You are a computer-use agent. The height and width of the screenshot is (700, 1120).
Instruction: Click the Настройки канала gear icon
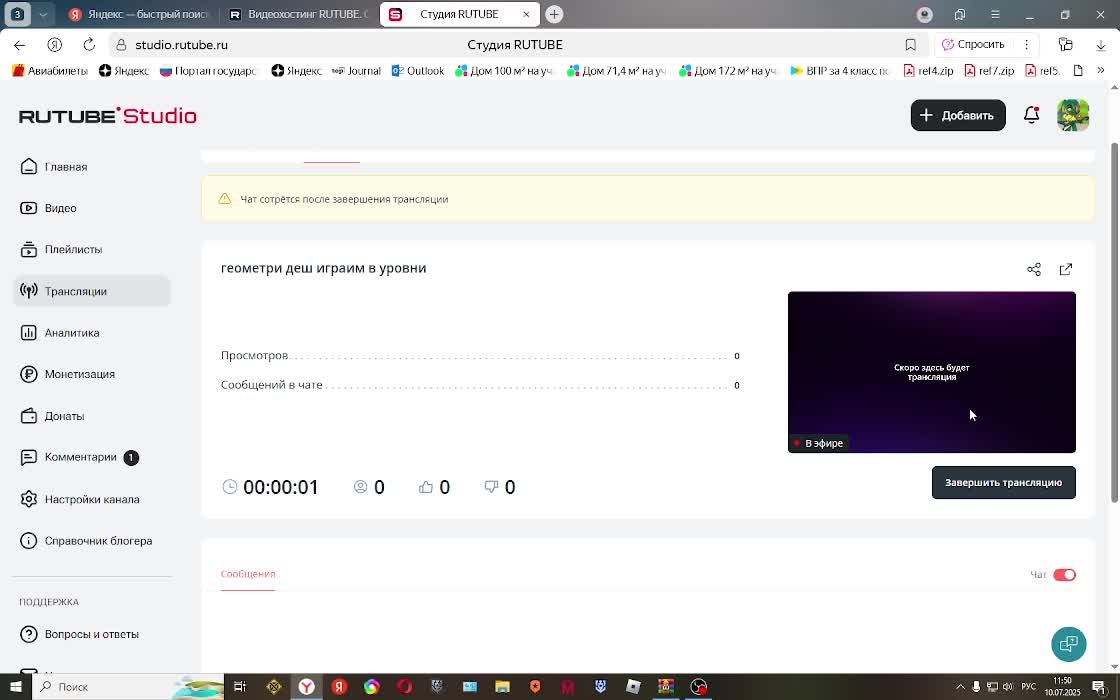pos(29,499)
